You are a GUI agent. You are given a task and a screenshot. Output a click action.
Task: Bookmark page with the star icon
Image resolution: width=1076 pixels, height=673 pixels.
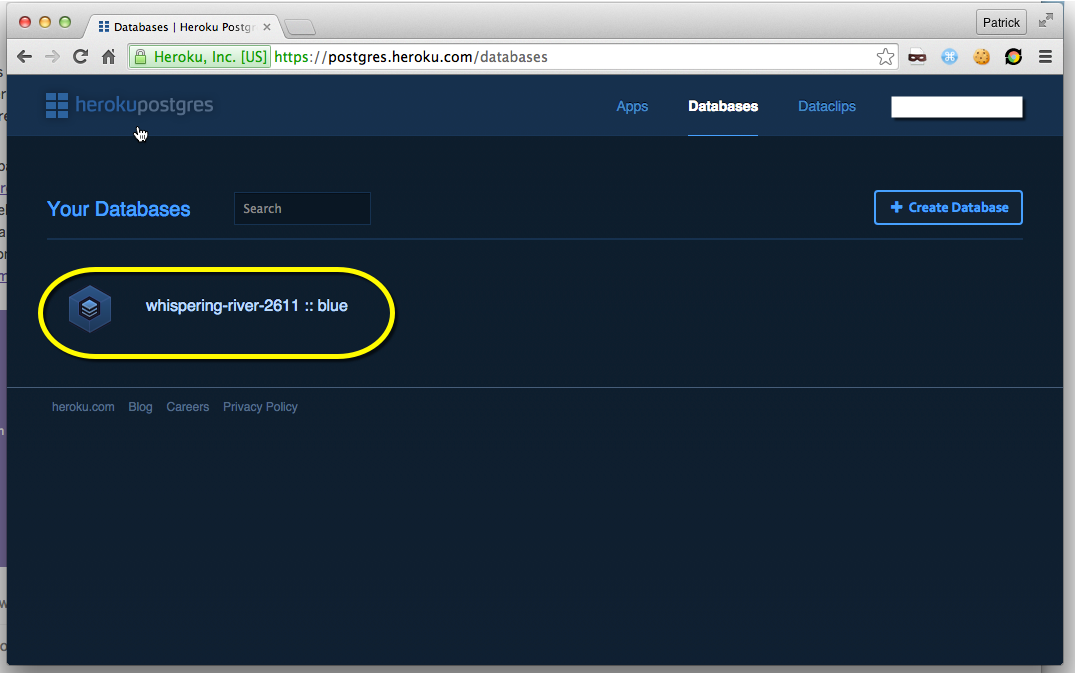(885, 57)
